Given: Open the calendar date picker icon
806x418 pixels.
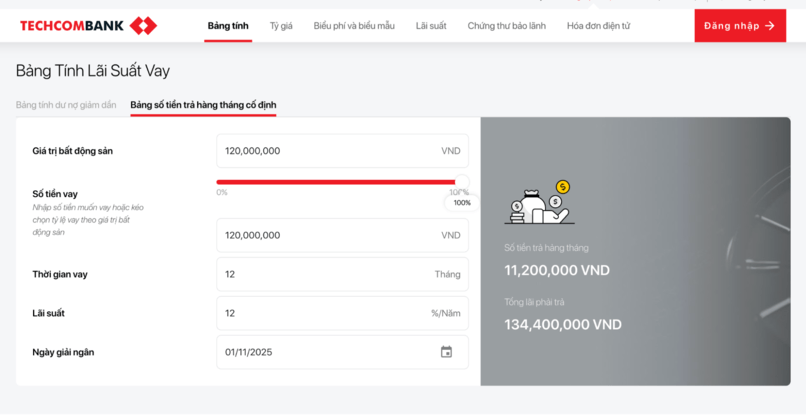Looking at the screenshot, I should (x=446, y=352).
